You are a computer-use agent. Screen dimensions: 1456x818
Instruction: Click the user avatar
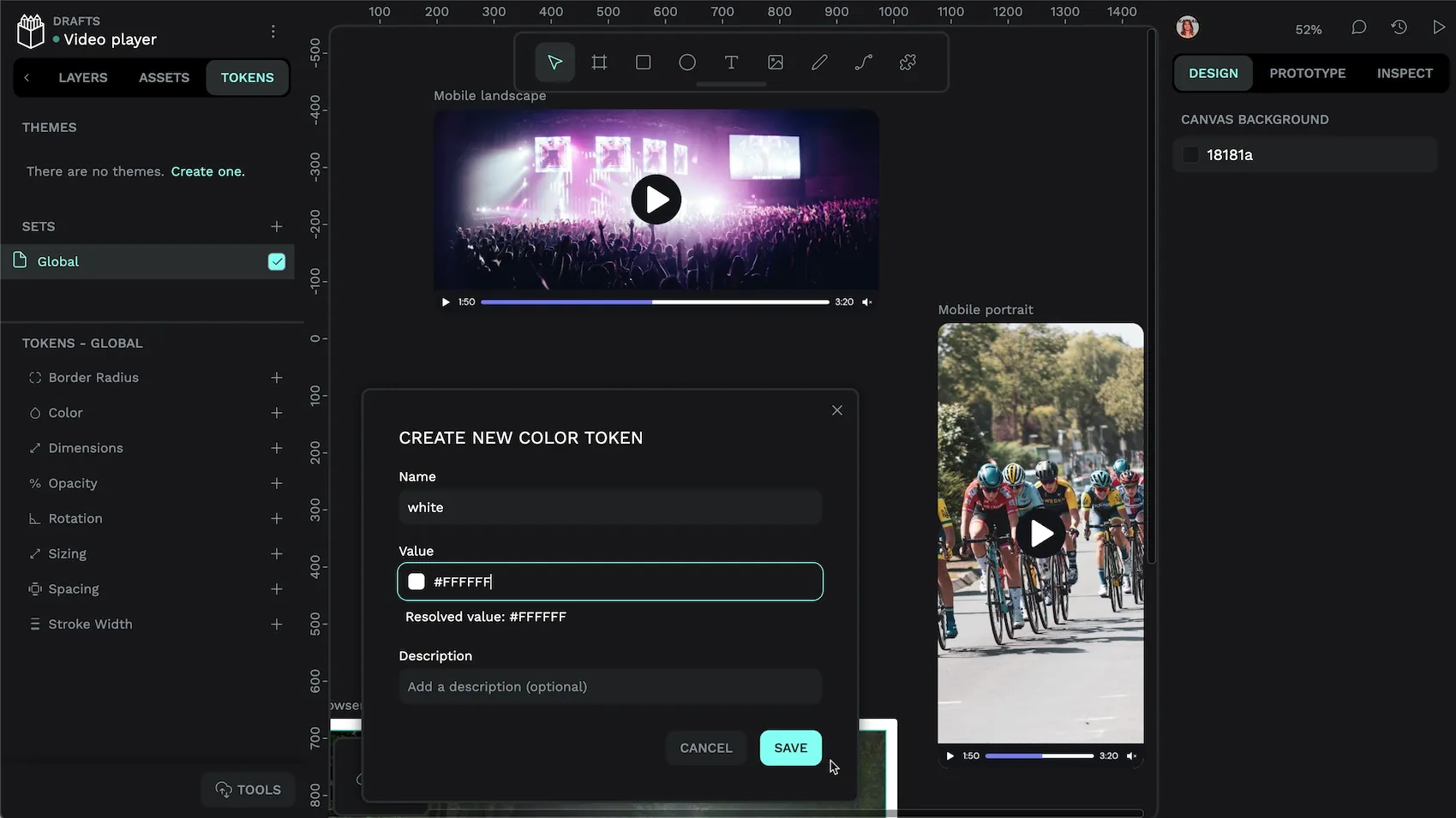click(x=1187, y=27)
